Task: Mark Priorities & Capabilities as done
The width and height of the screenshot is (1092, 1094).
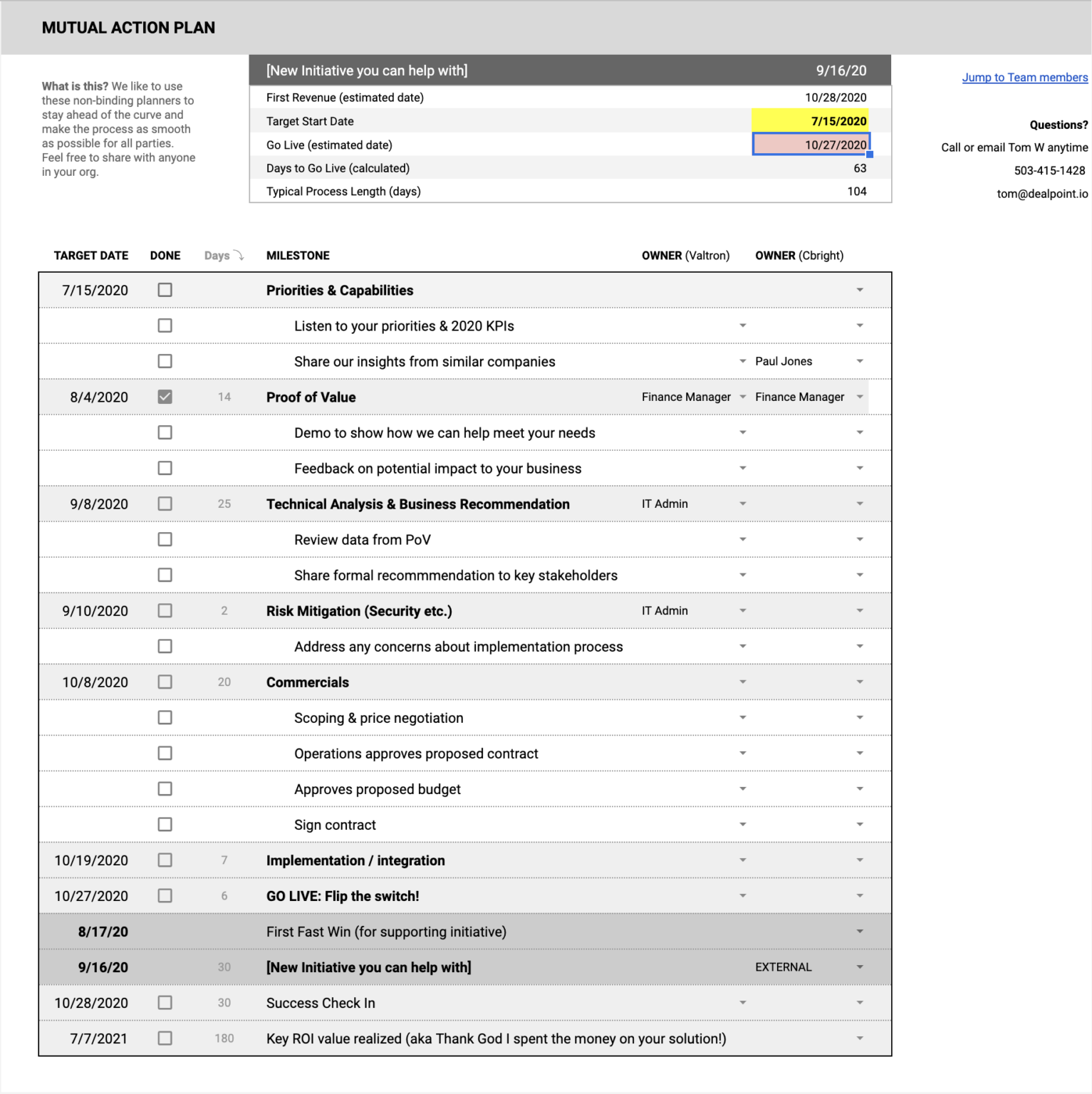Action: pyautogui.click(x=165, y=290)
